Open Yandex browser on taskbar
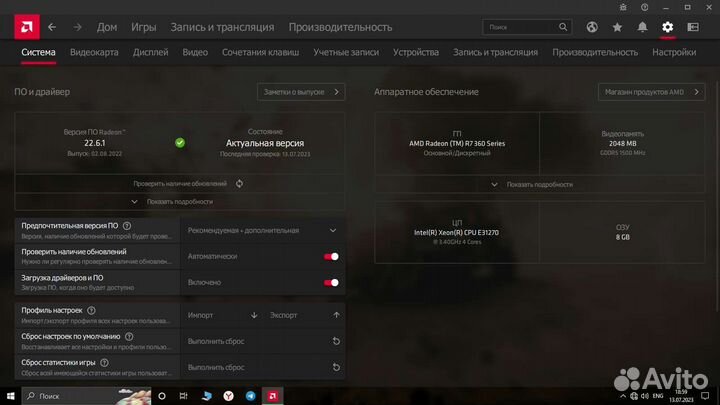 (x=228, y=396)
